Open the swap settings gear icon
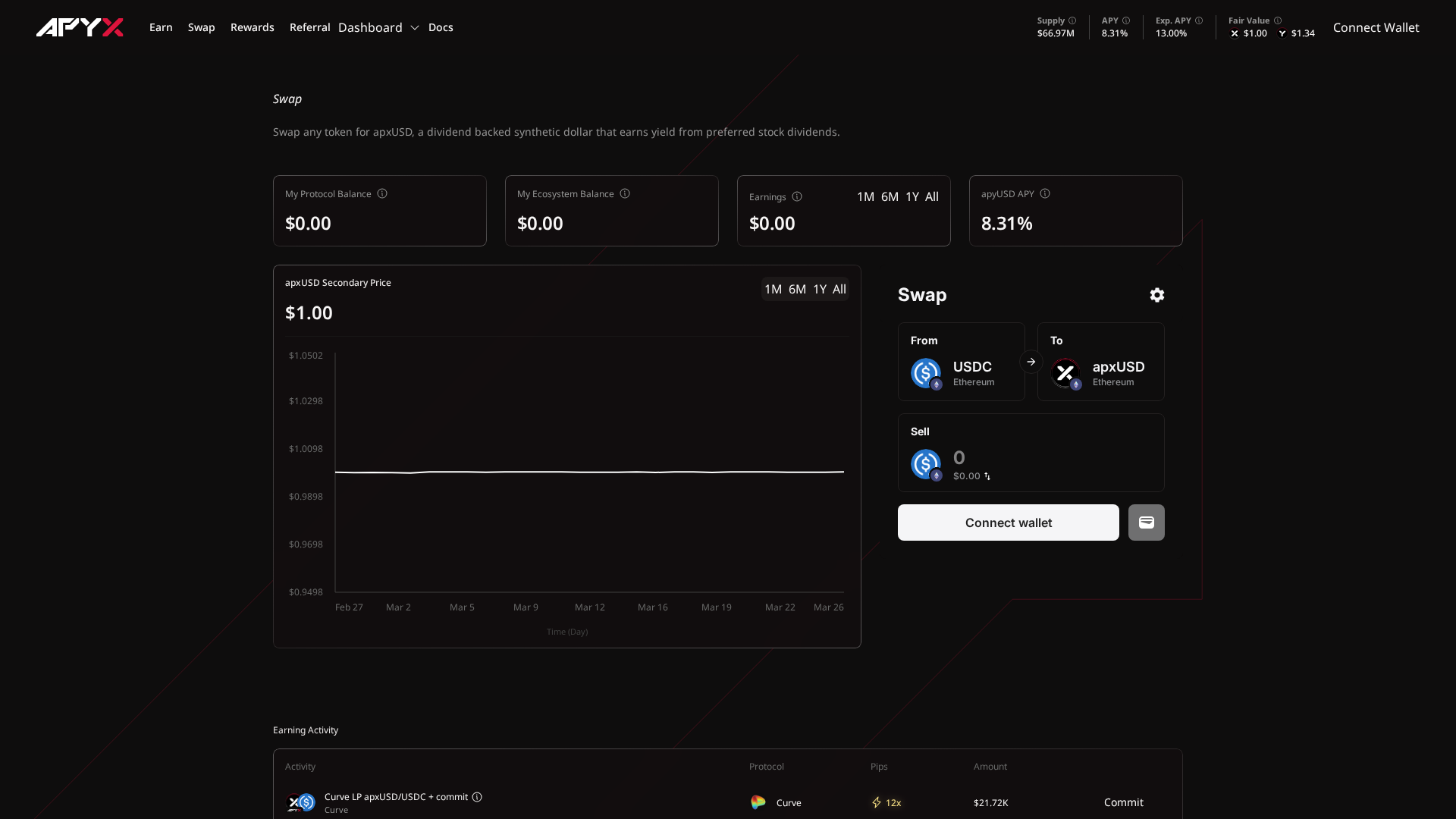Screen dimensions: 1456x819 [1156, 295]
